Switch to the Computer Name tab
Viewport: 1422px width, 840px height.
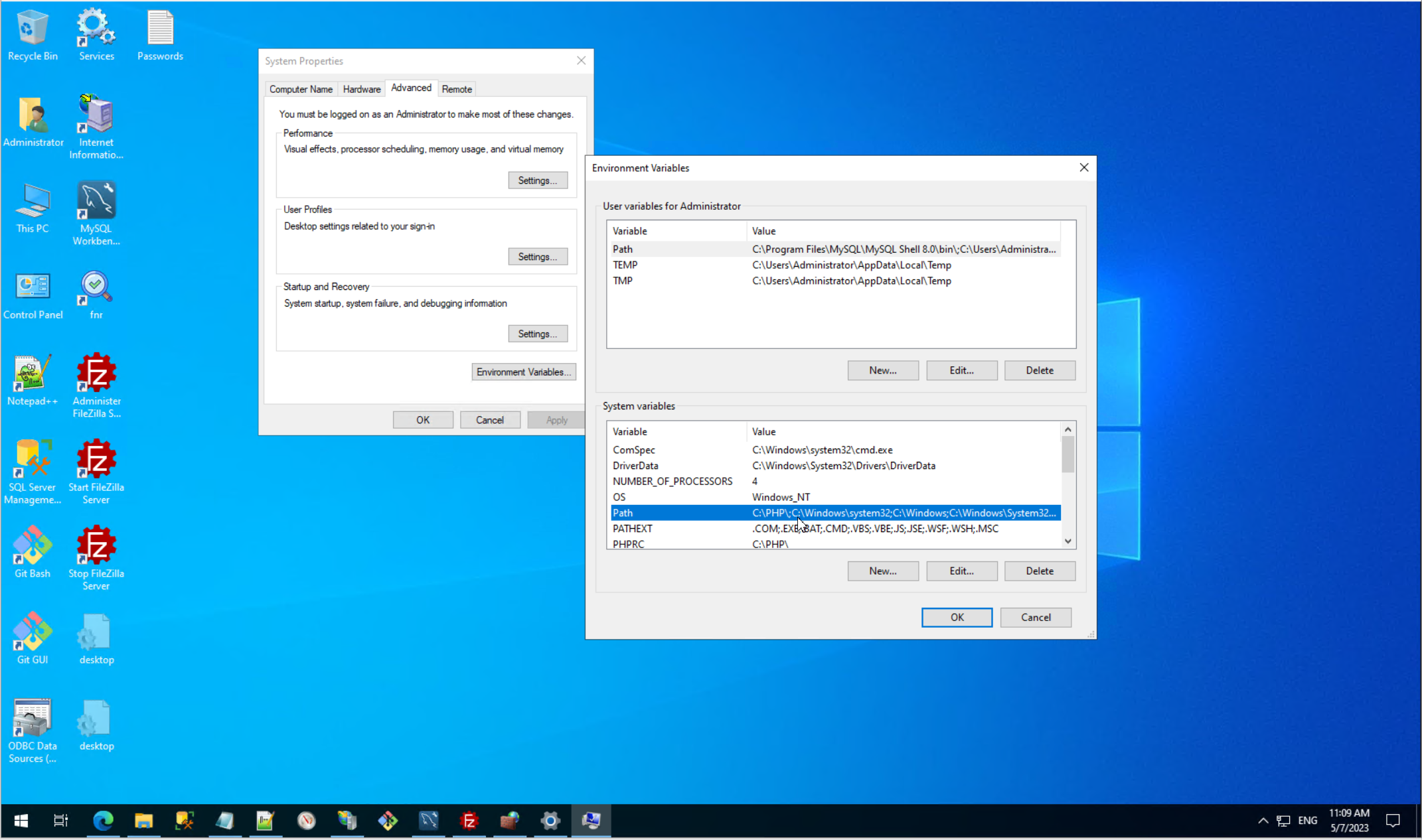point(301,89)
